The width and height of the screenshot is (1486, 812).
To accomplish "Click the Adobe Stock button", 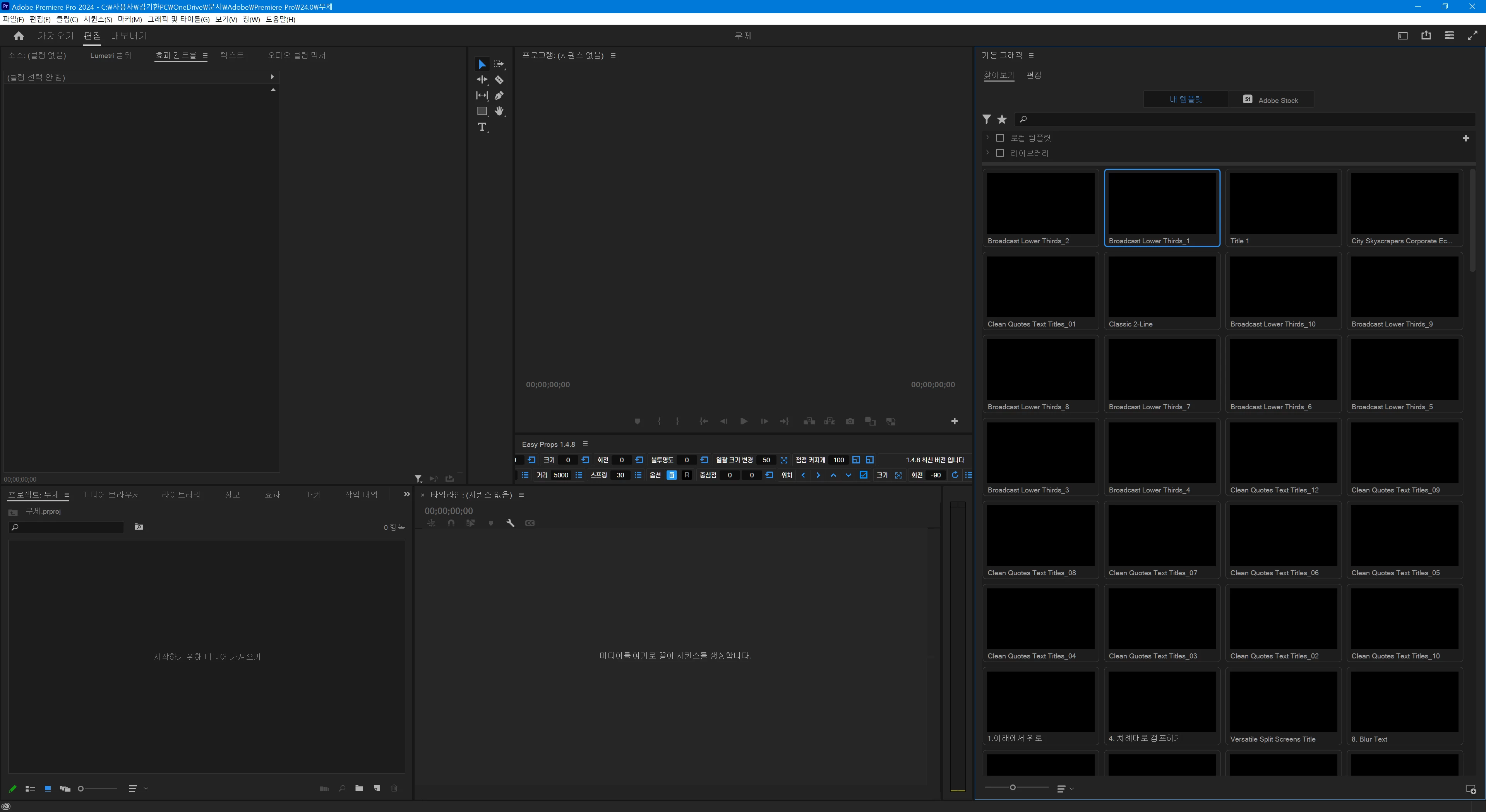I will click(x=1271, y=100).
